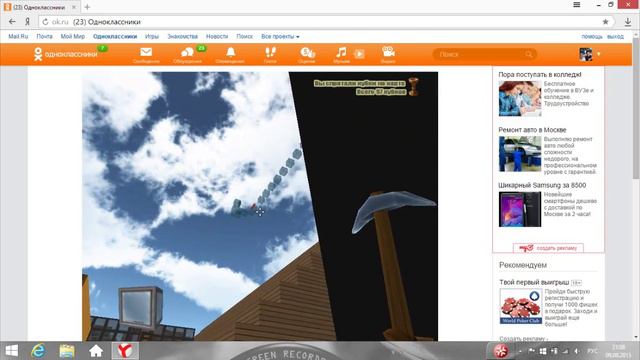Open ad title Ремонт авто в Москве

[x=532, y=129]
